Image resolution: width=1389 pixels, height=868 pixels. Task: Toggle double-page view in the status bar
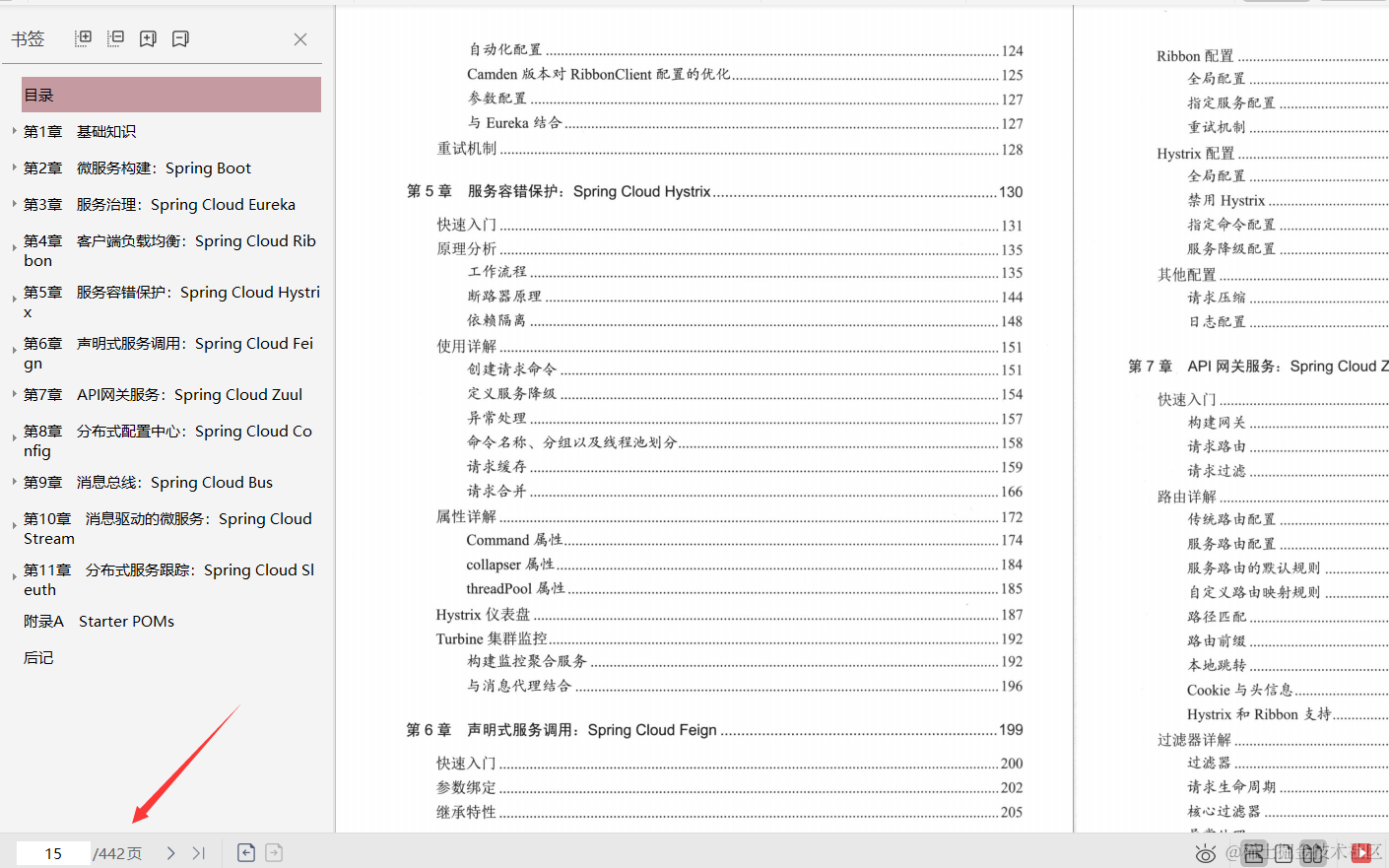pos(1313,853)
